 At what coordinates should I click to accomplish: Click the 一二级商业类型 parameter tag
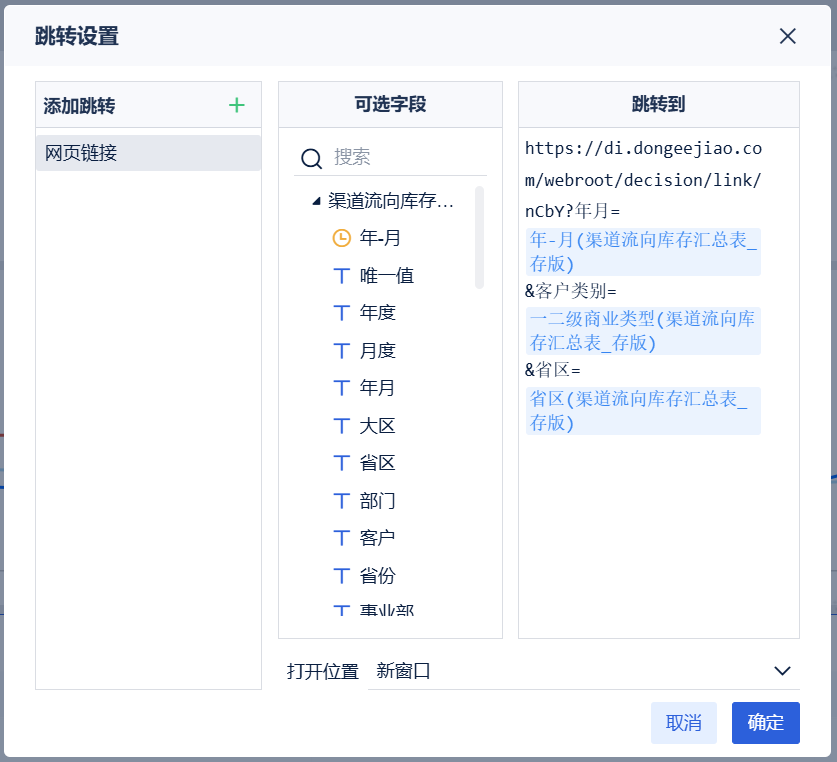coord(643,331)
